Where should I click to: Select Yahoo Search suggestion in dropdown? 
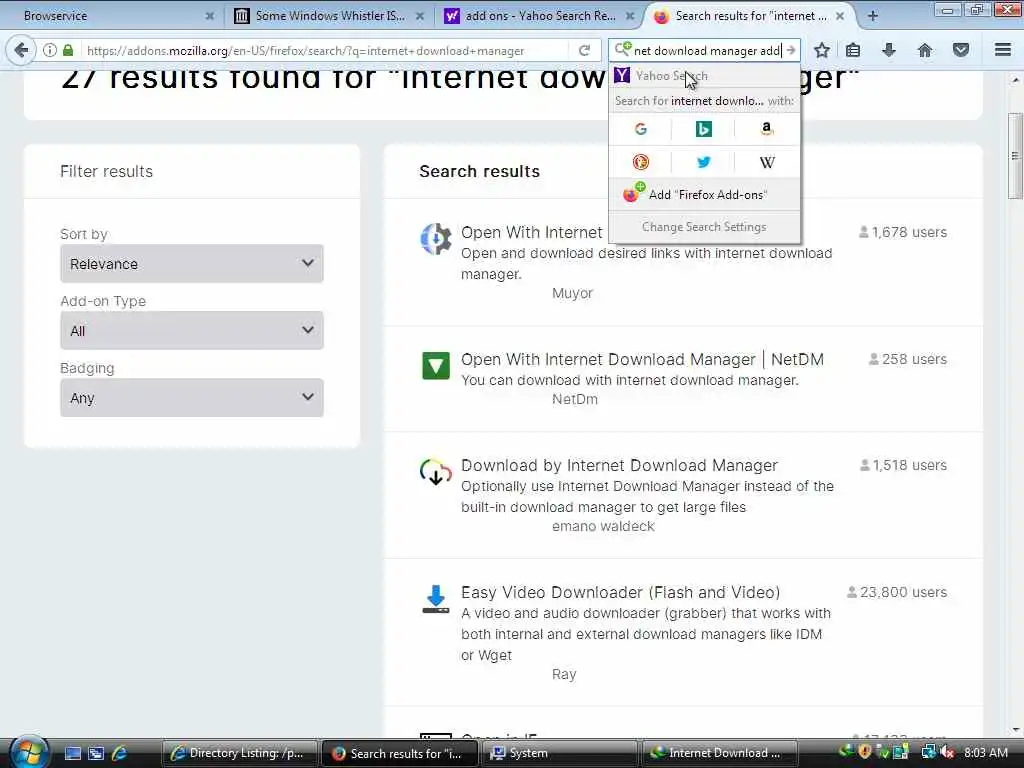tap(704, 76)
